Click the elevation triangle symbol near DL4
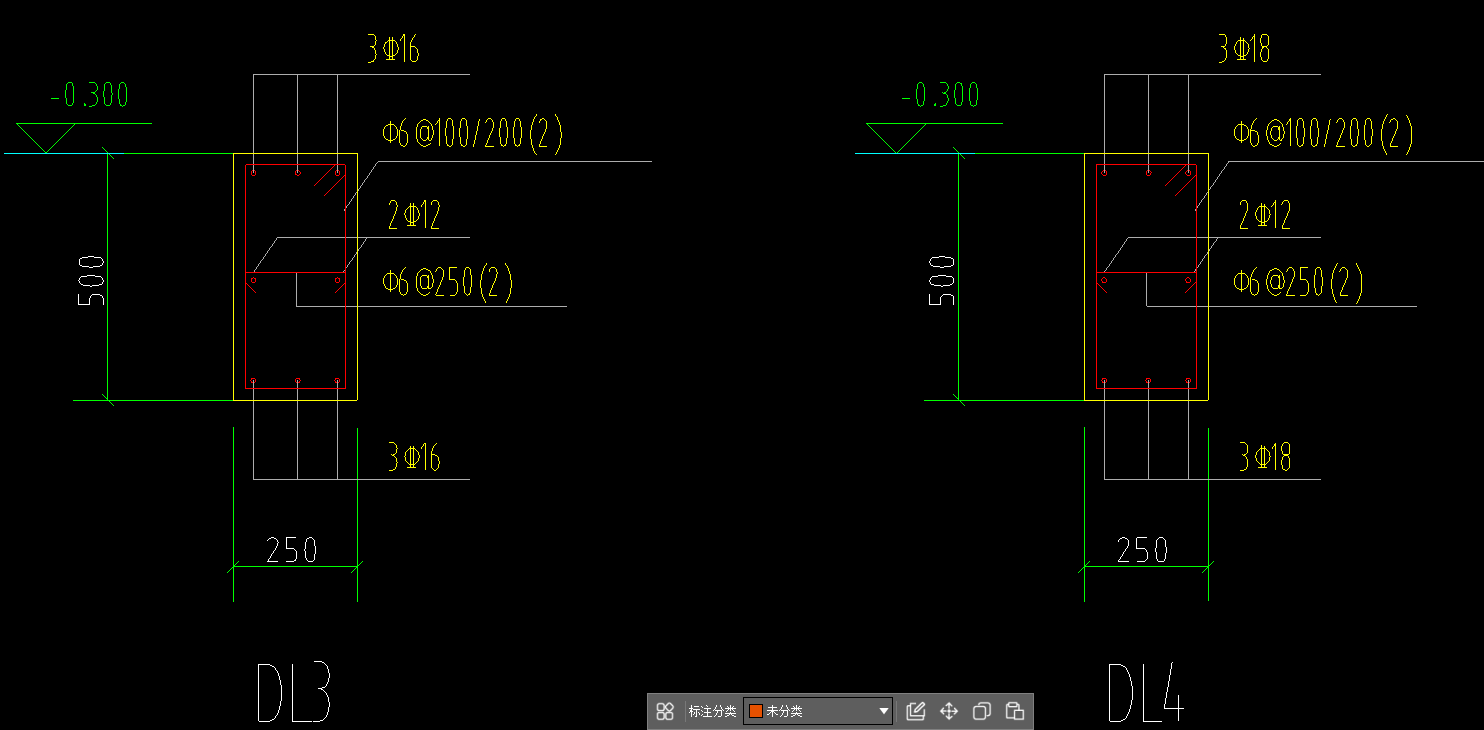This screenshot has width=1484, height=730. pos(897,137)
